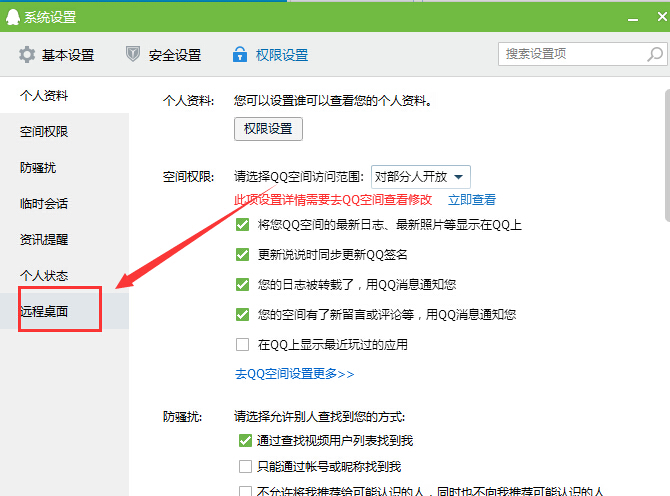Toggle 更新说说时同步更新QQ签名 checkbox
This screenshot has width=670, height=496.
242,255
